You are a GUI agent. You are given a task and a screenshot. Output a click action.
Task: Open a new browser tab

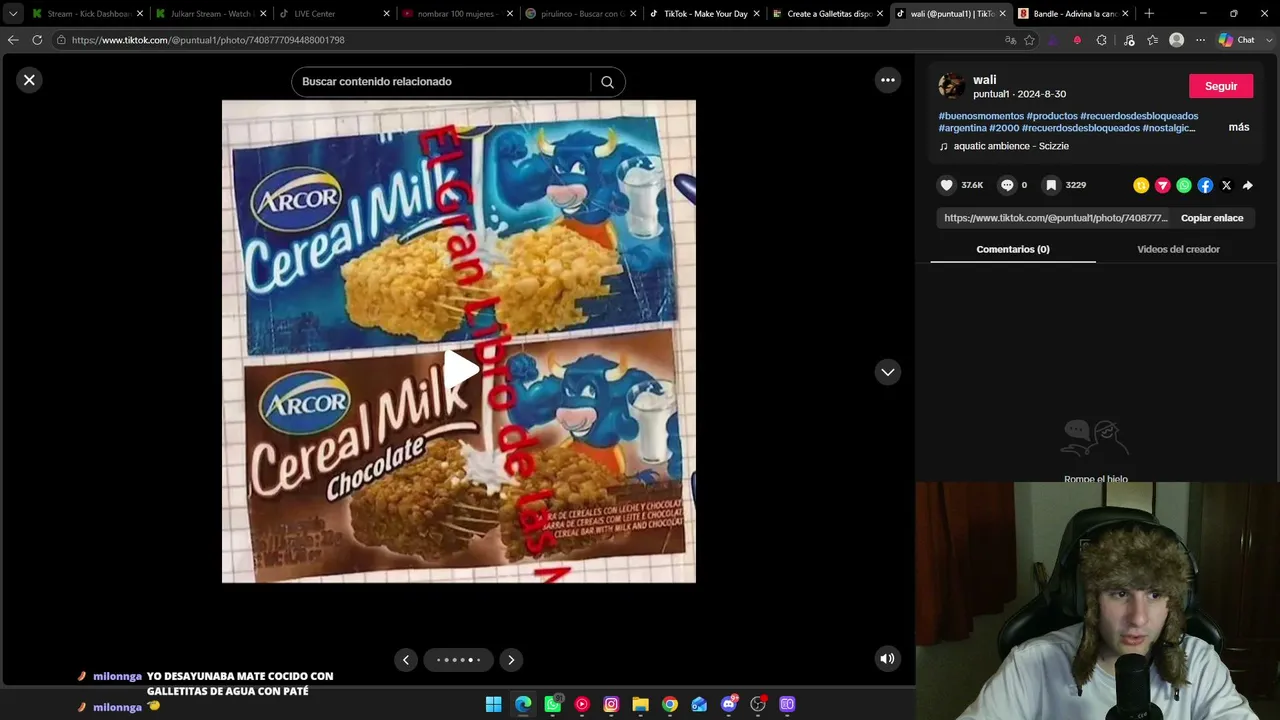pos(1149,14)
